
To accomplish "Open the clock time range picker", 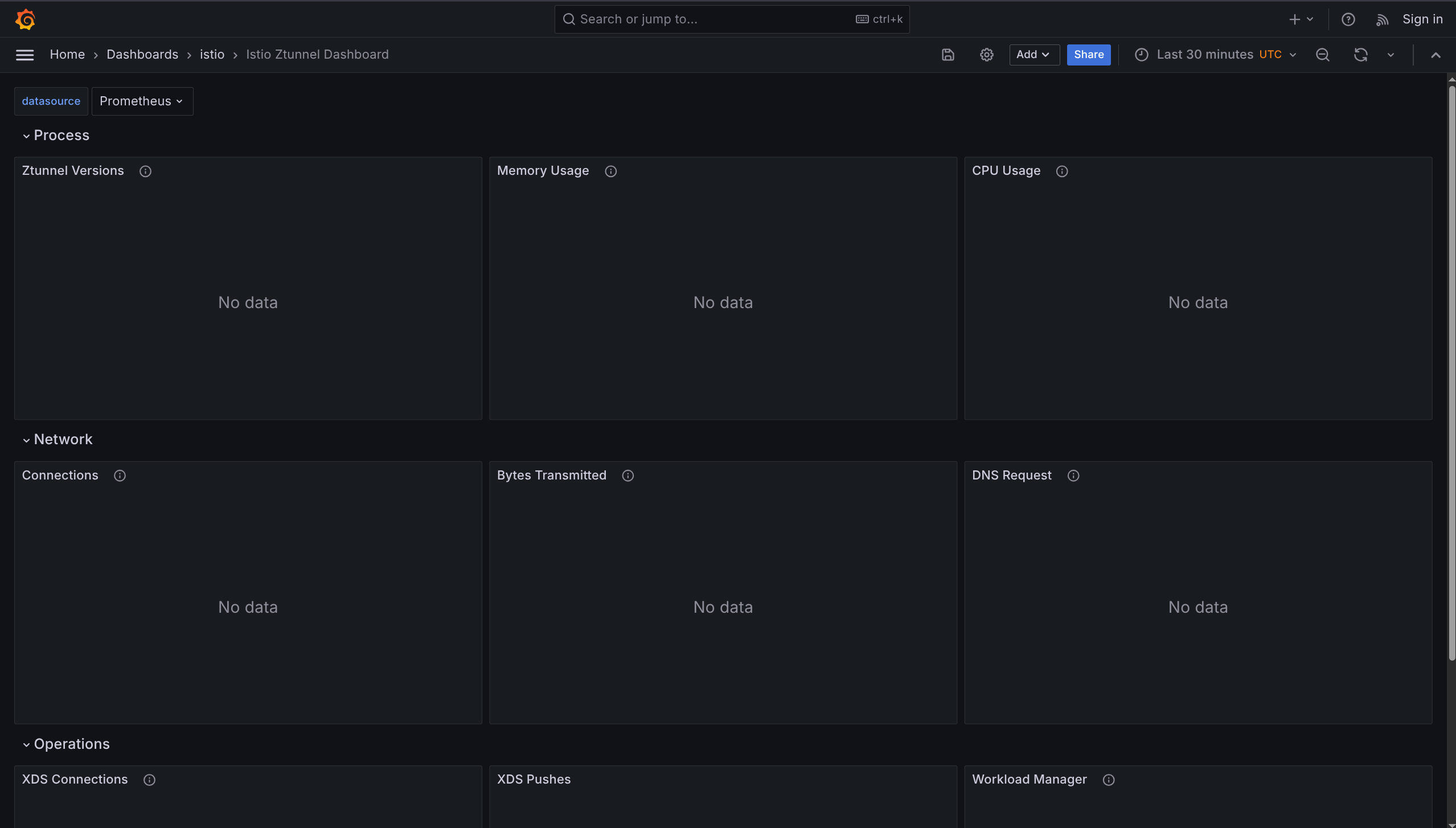I will (x=1142, y=55).
